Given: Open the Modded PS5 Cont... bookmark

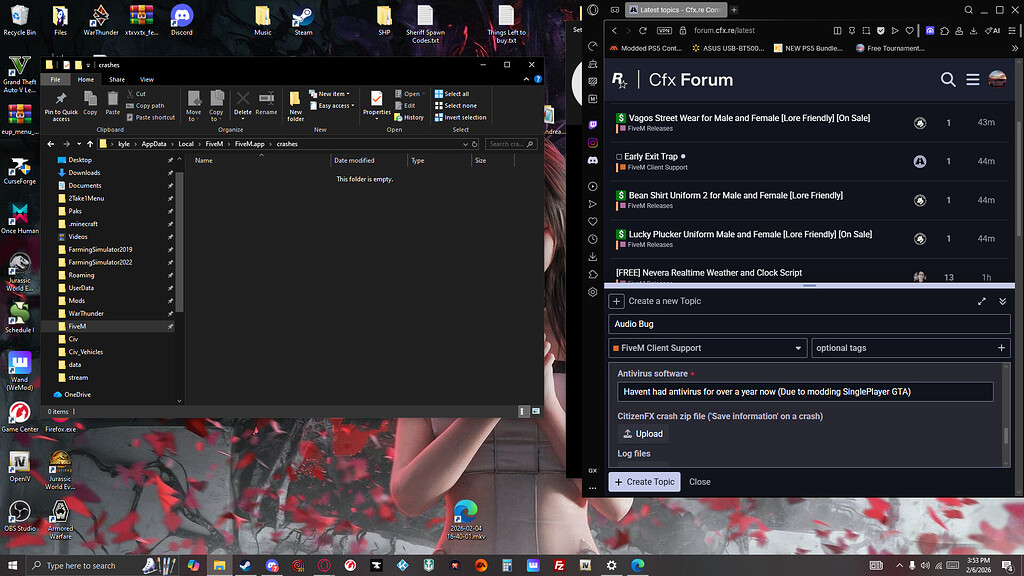Looking at the screenshot, I should click(645, 48).
